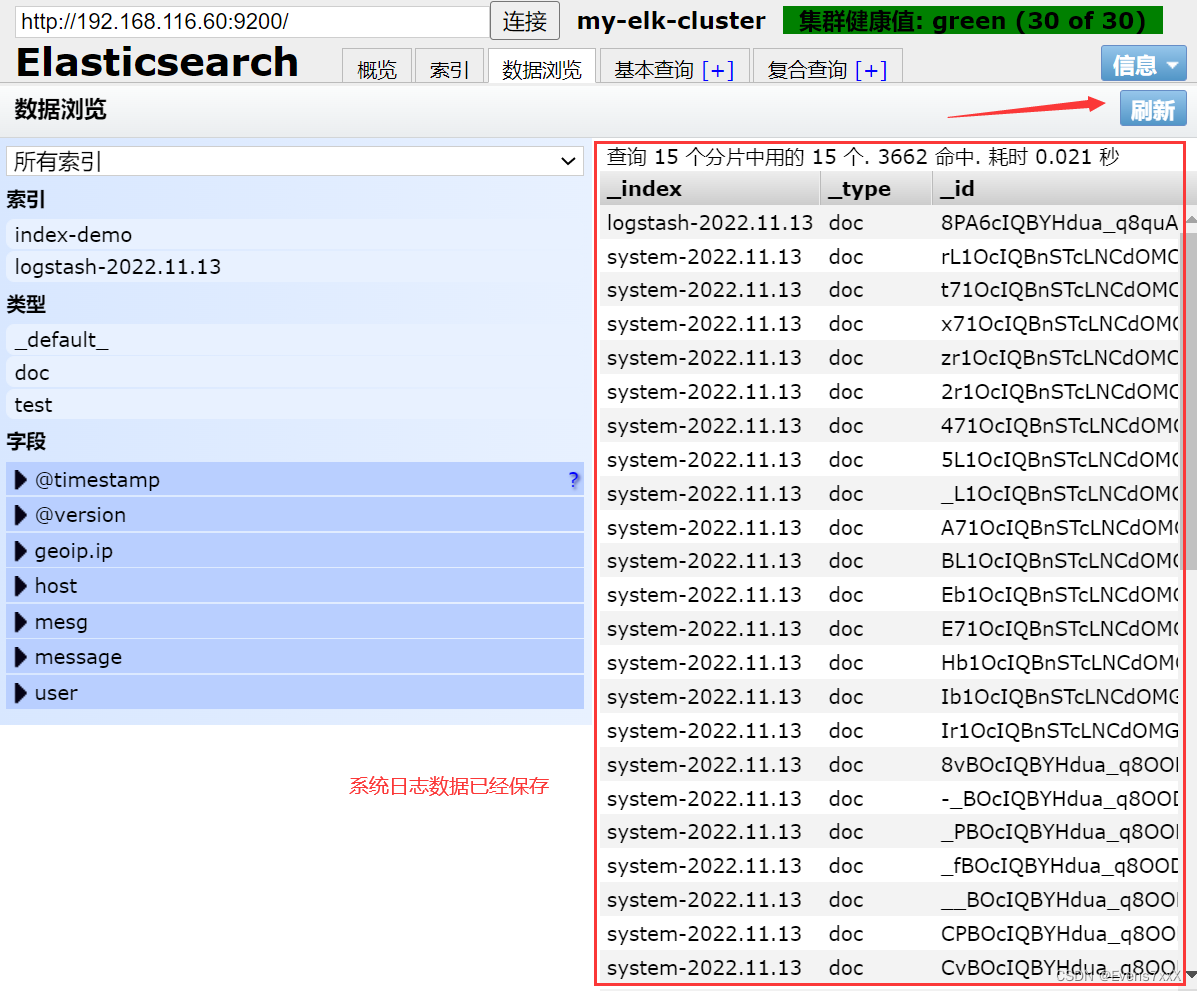Open the row with id 5L1OcIQBnSTcLNCdOM
Image resolution: width=1197 pixels, height=991 pixels.
(x=889, y=460)
